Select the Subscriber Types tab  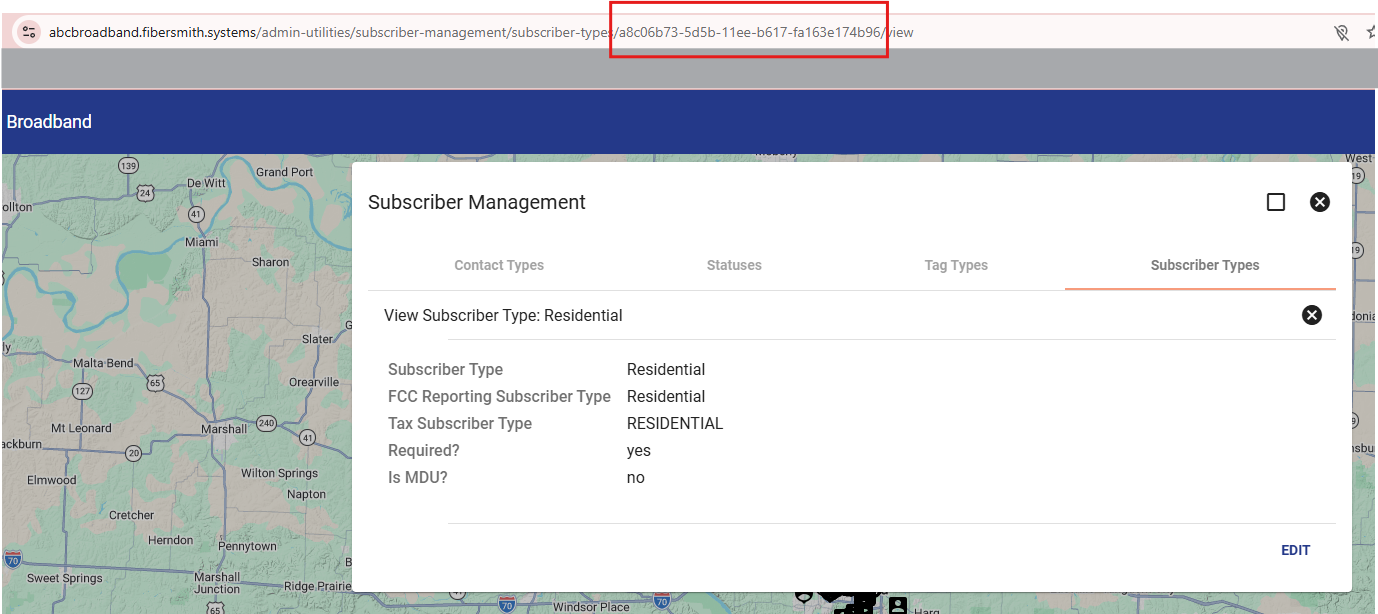click(1204, 265)
